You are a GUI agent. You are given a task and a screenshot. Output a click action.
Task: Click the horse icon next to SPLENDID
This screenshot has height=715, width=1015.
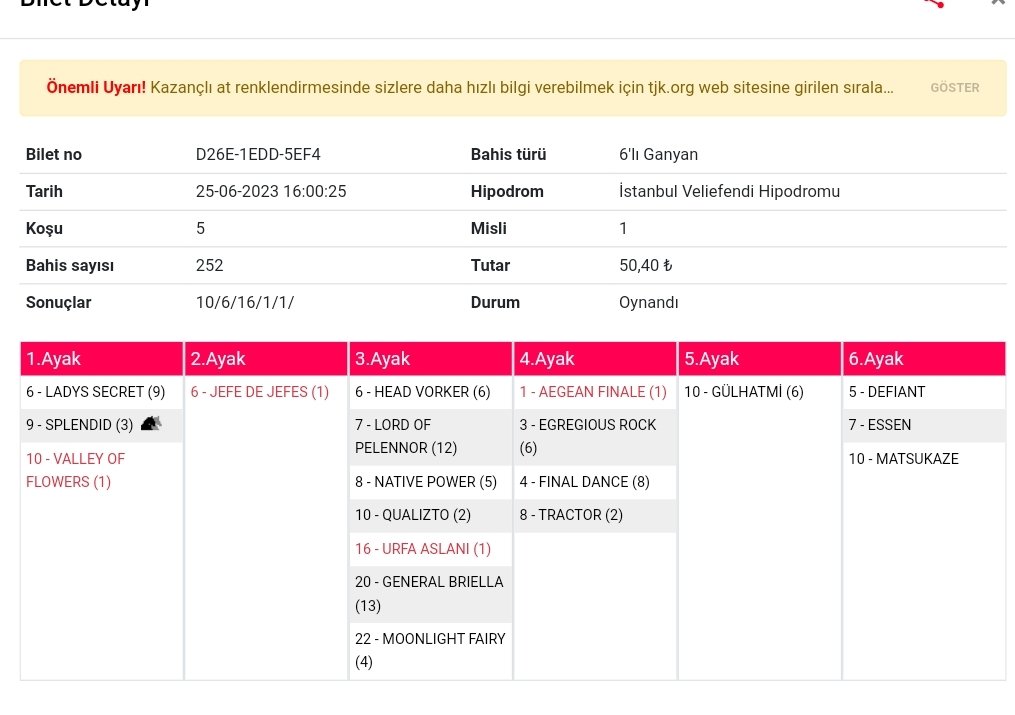click(151, 424)
